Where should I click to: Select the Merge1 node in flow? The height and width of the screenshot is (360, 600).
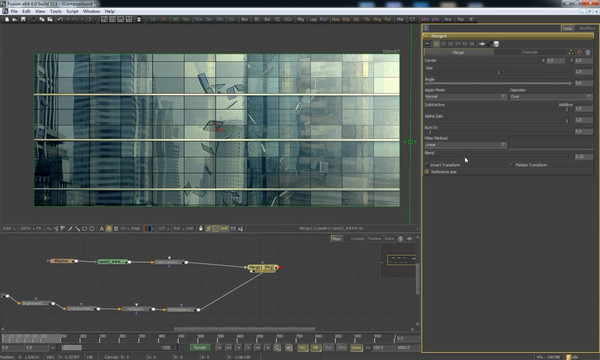click(x=262, y=267)
